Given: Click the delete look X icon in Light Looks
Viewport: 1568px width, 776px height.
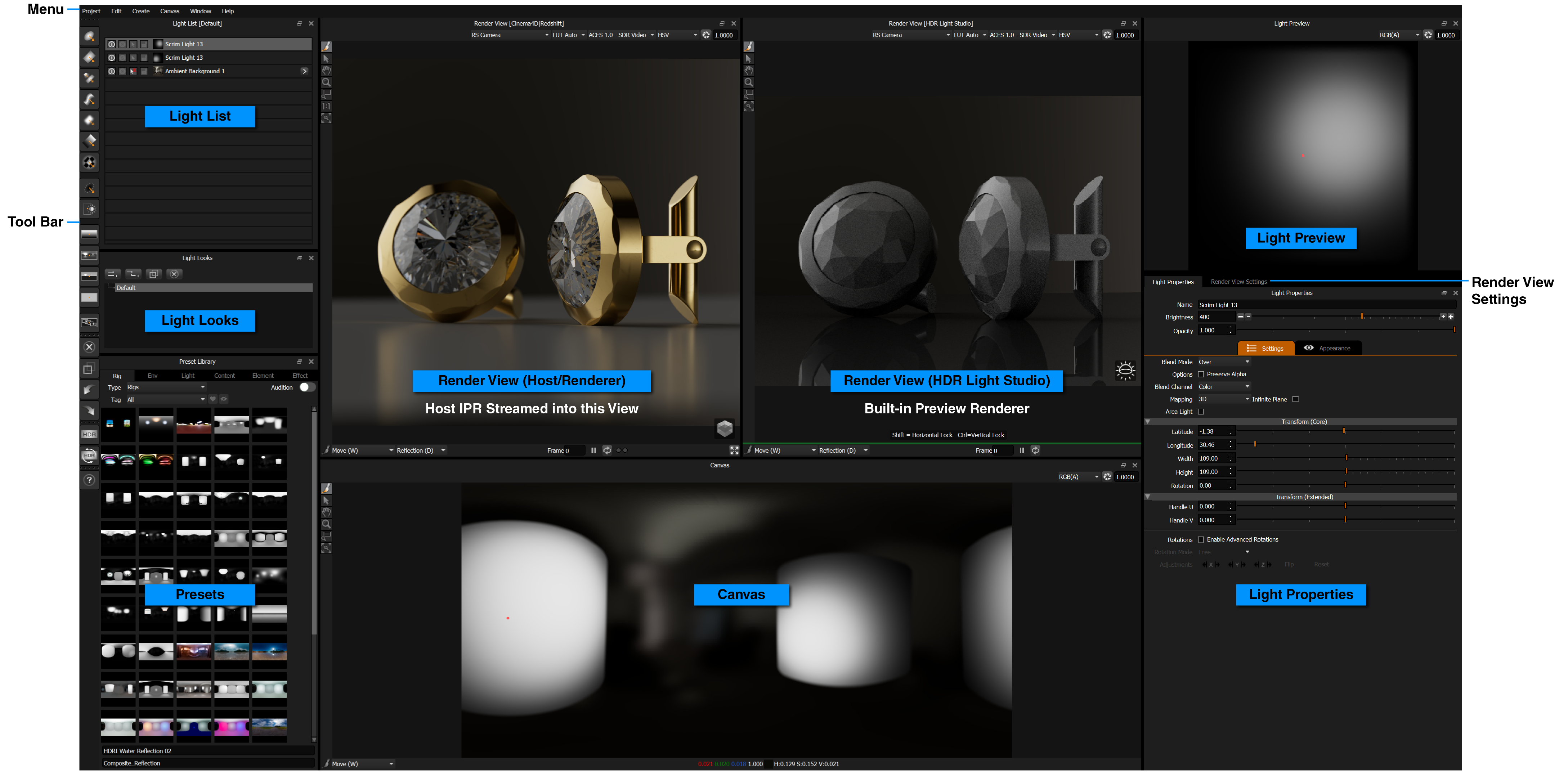Looking at the screenshot, I should click(174, 274).
